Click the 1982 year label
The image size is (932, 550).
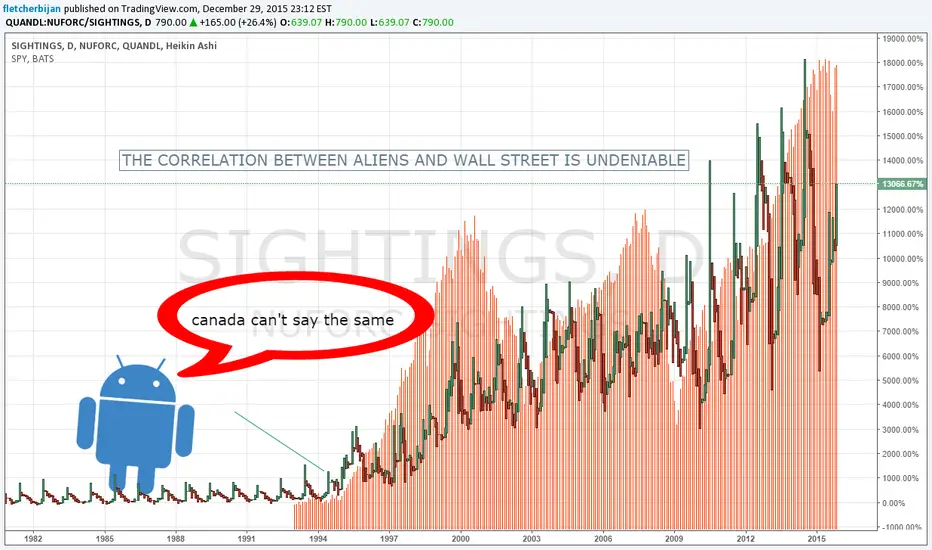click(33, 539)
